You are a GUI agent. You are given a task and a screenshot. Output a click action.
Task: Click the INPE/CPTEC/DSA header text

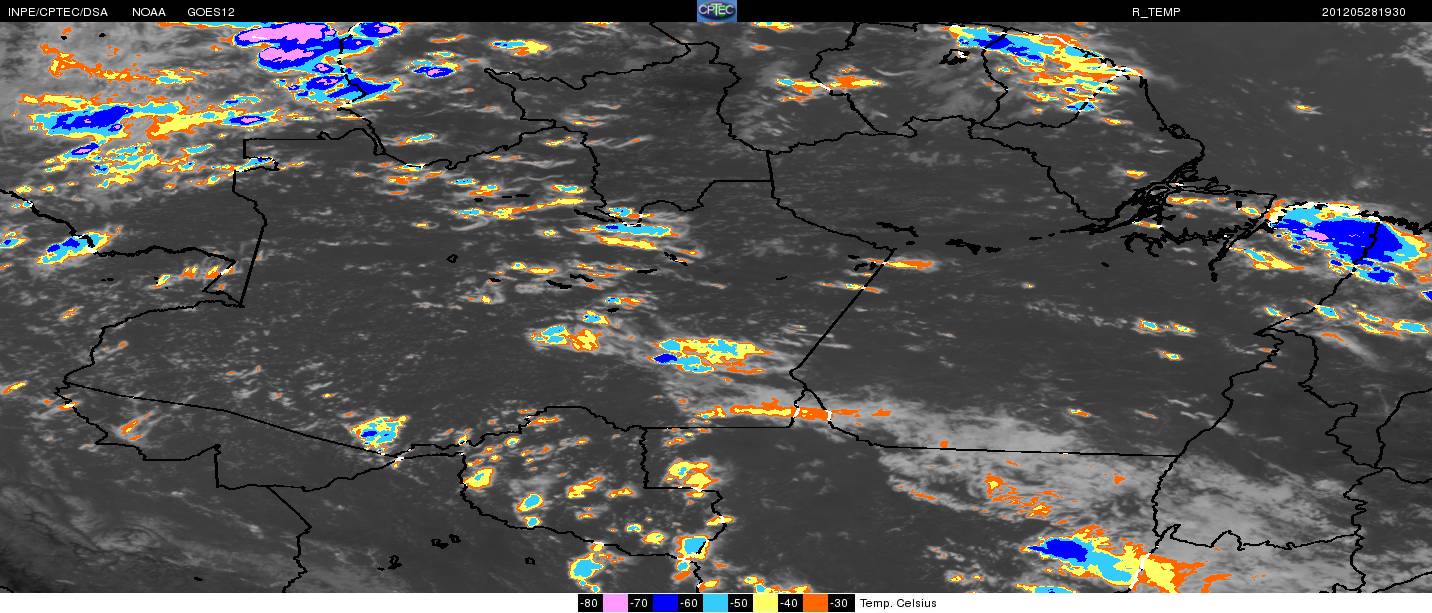pyautogui.click(x=57, y=12)
